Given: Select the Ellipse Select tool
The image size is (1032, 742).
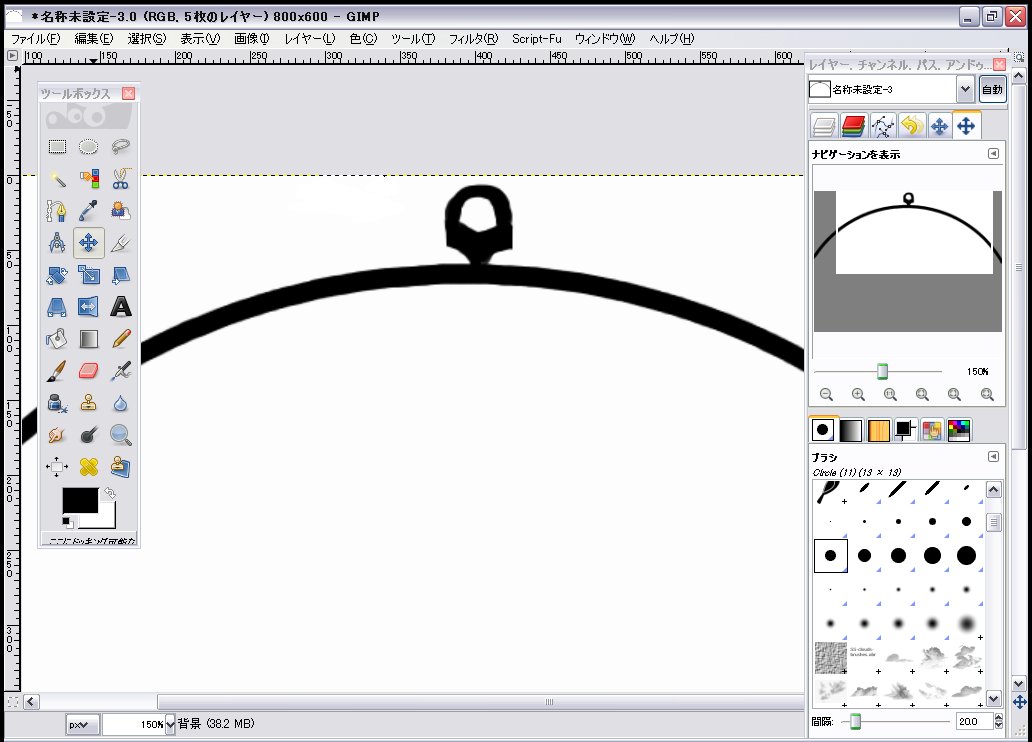Looking at the screenshot, I should tap(89, 146).
